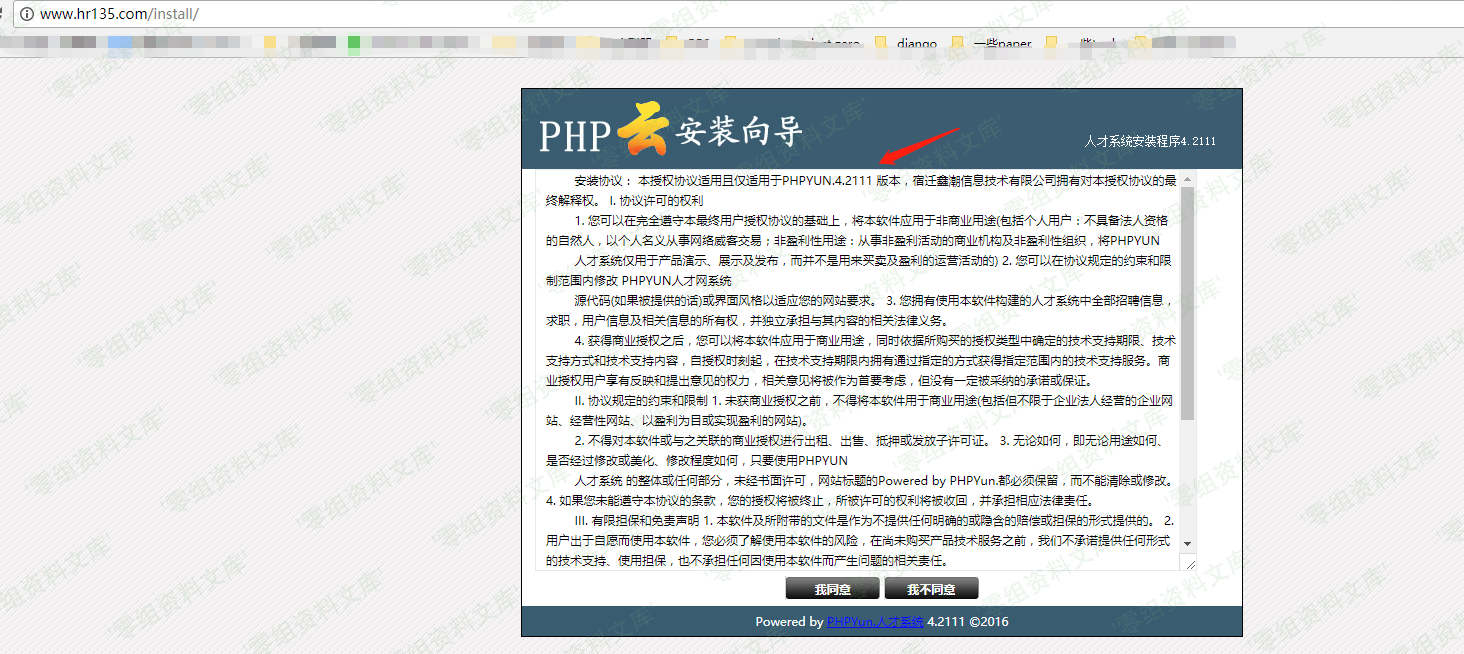Click the green bookmark icon in bookmarks bar
1464x654 pixels.
(x=354, y=43)
